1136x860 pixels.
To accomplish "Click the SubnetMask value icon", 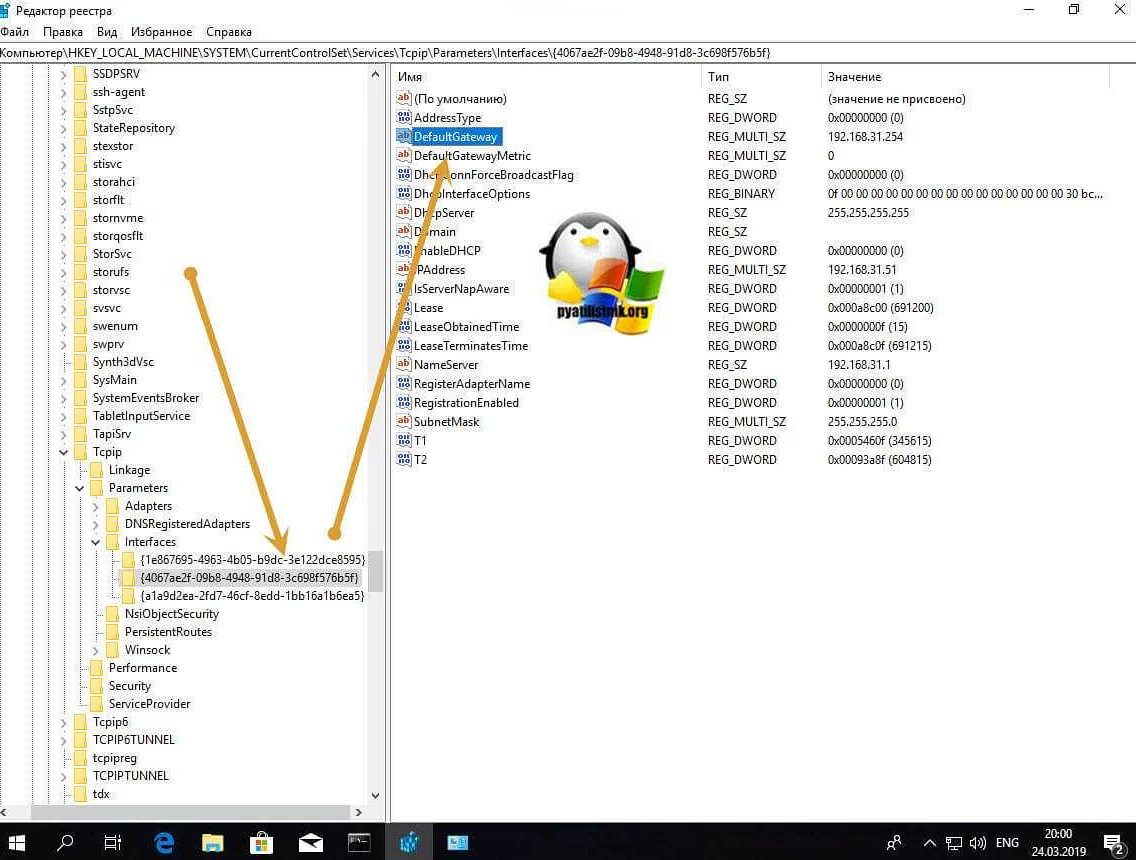I will [403, 421].
